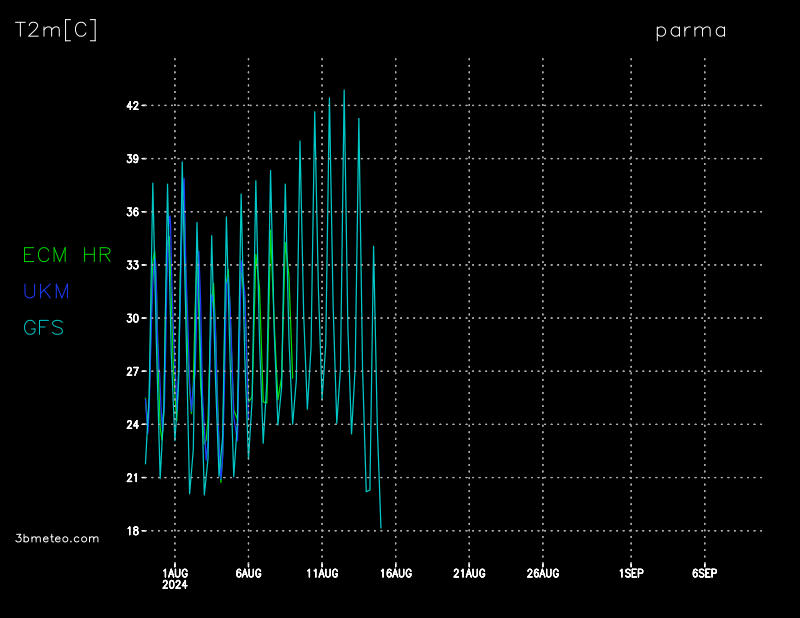The width and height of the screenshot is (800, 618).
Task: Click the T2m[C] chart title
Action: tap(56, 30)
